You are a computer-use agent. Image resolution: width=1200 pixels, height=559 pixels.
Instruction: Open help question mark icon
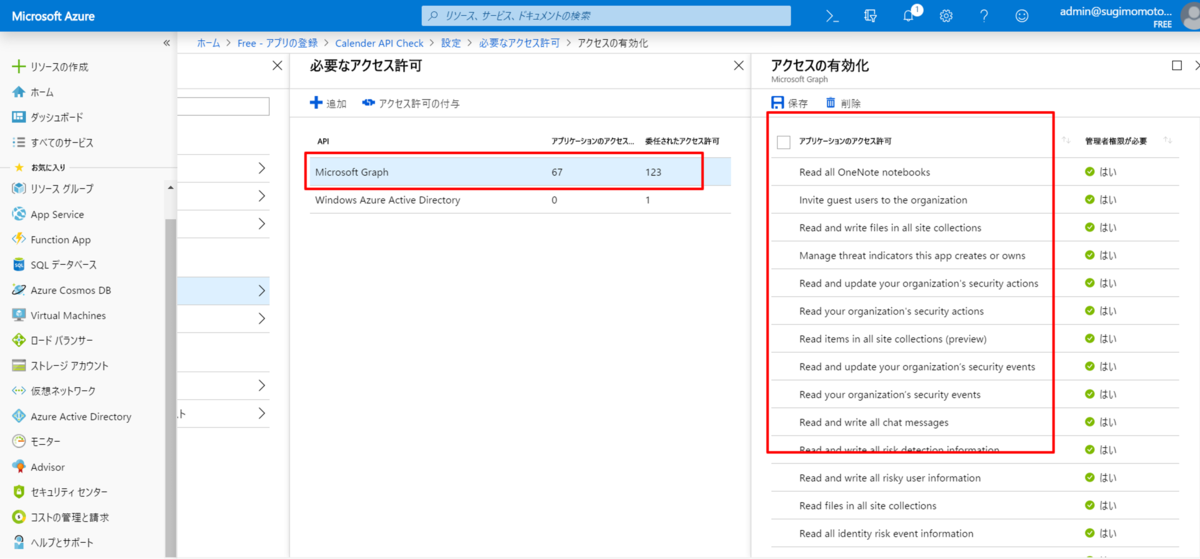pos(984,16)
